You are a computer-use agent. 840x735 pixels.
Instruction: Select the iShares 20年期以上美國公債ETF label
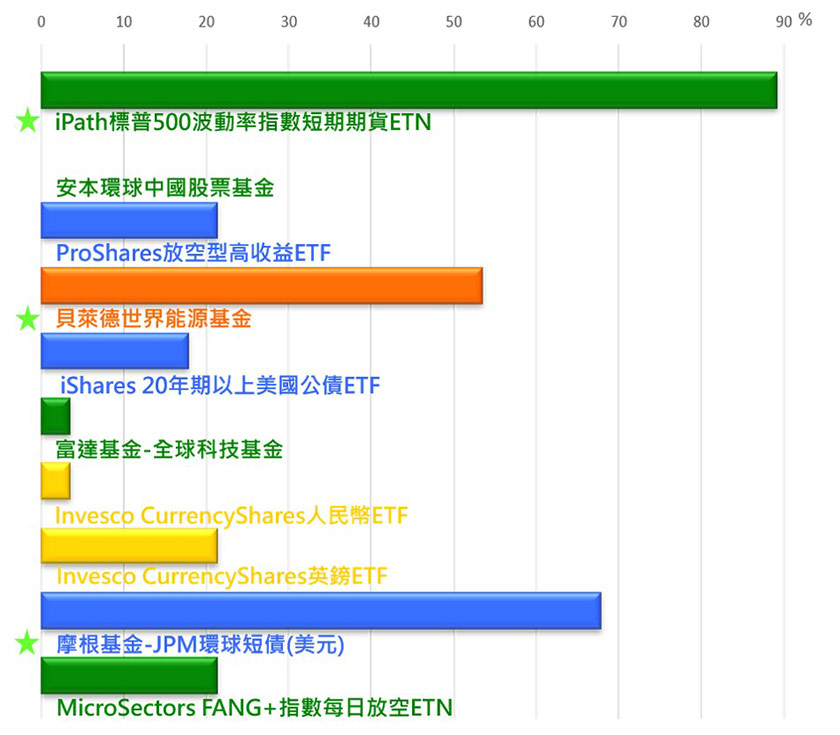pyautogui.click(x=220, y=385)
